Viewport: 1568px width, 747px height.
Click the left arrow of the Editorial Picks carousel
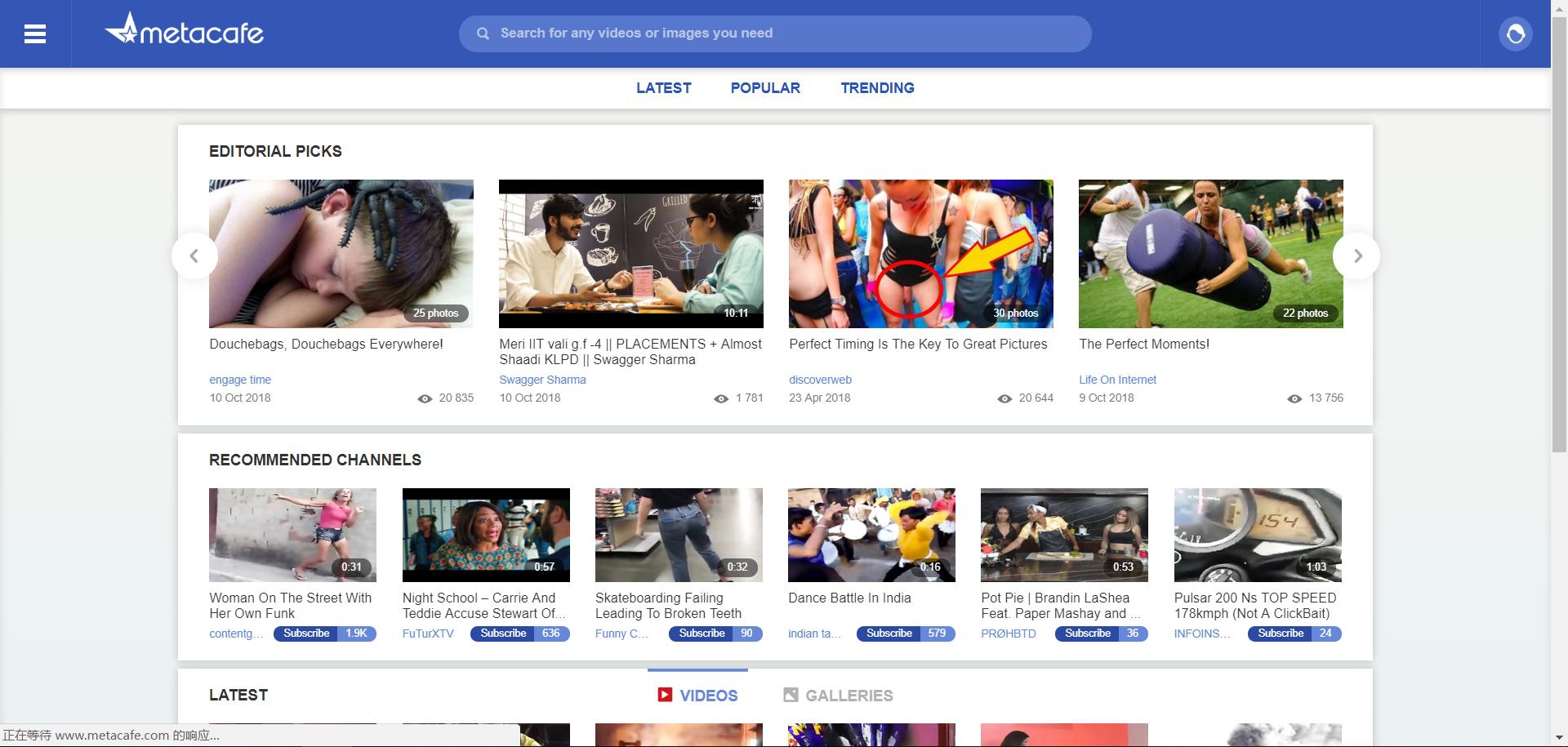coord(195,256)
